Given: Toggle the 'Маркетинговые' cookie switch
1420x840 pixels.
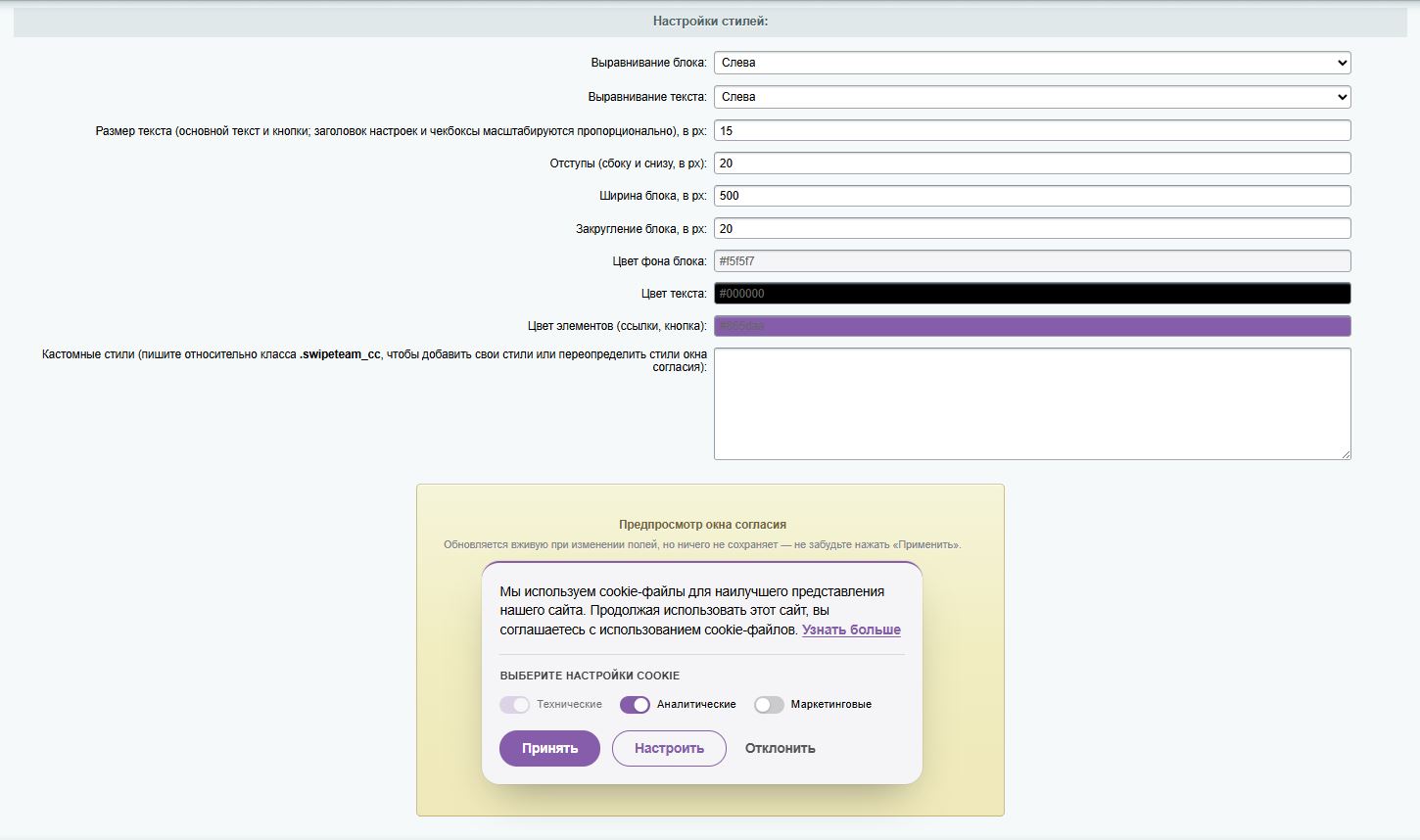Looking at the screenshot, I should coord(769,705).
